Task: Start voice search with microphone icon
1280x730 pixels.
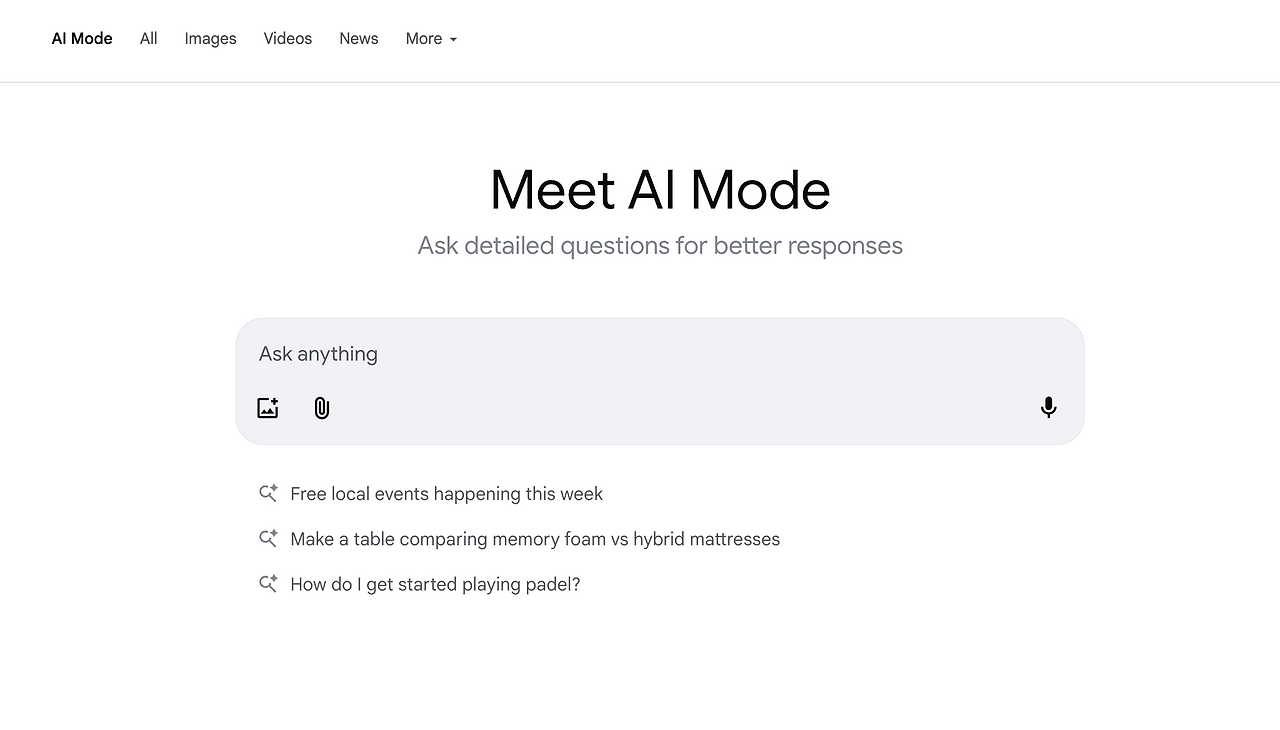Action: click(x=1048, y=407)
